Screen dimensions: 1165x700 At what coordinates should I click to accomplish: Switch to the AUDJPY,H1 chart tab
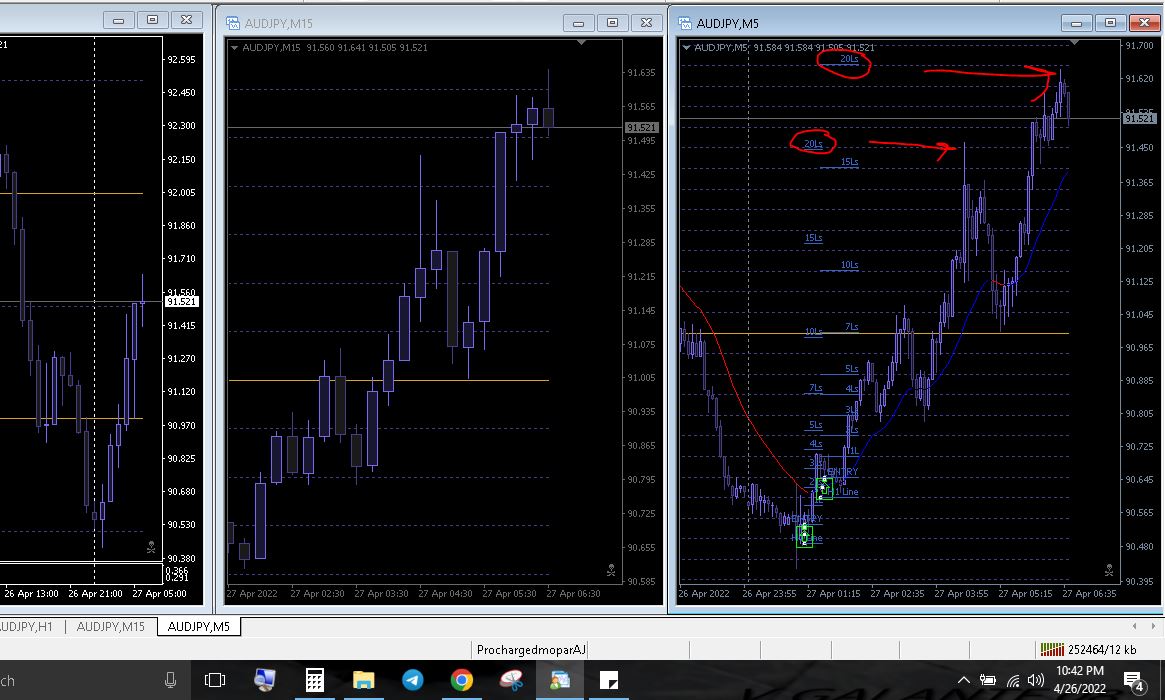(27, 626)
